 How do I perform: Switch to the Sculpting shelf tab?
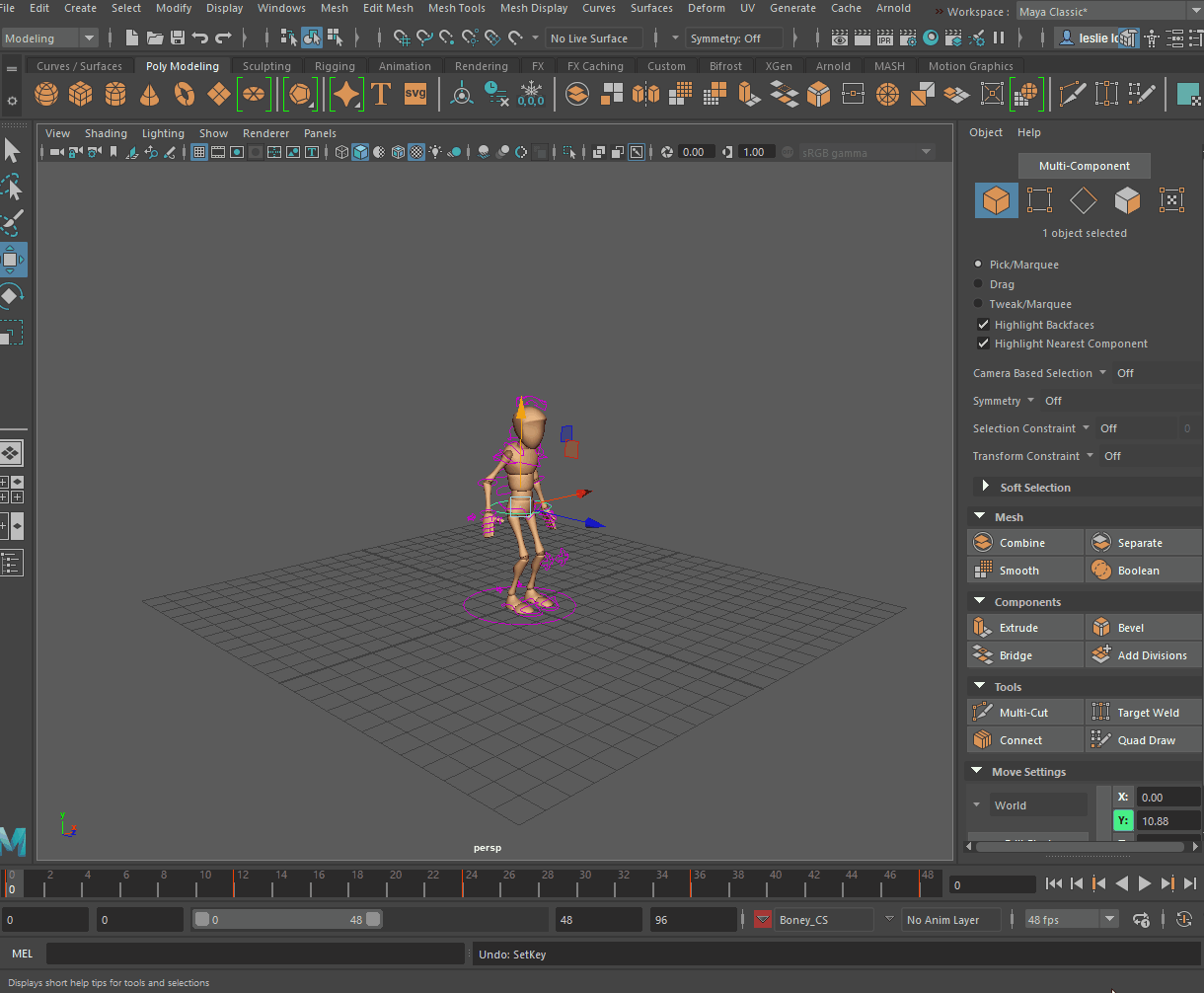coord(266,65)
